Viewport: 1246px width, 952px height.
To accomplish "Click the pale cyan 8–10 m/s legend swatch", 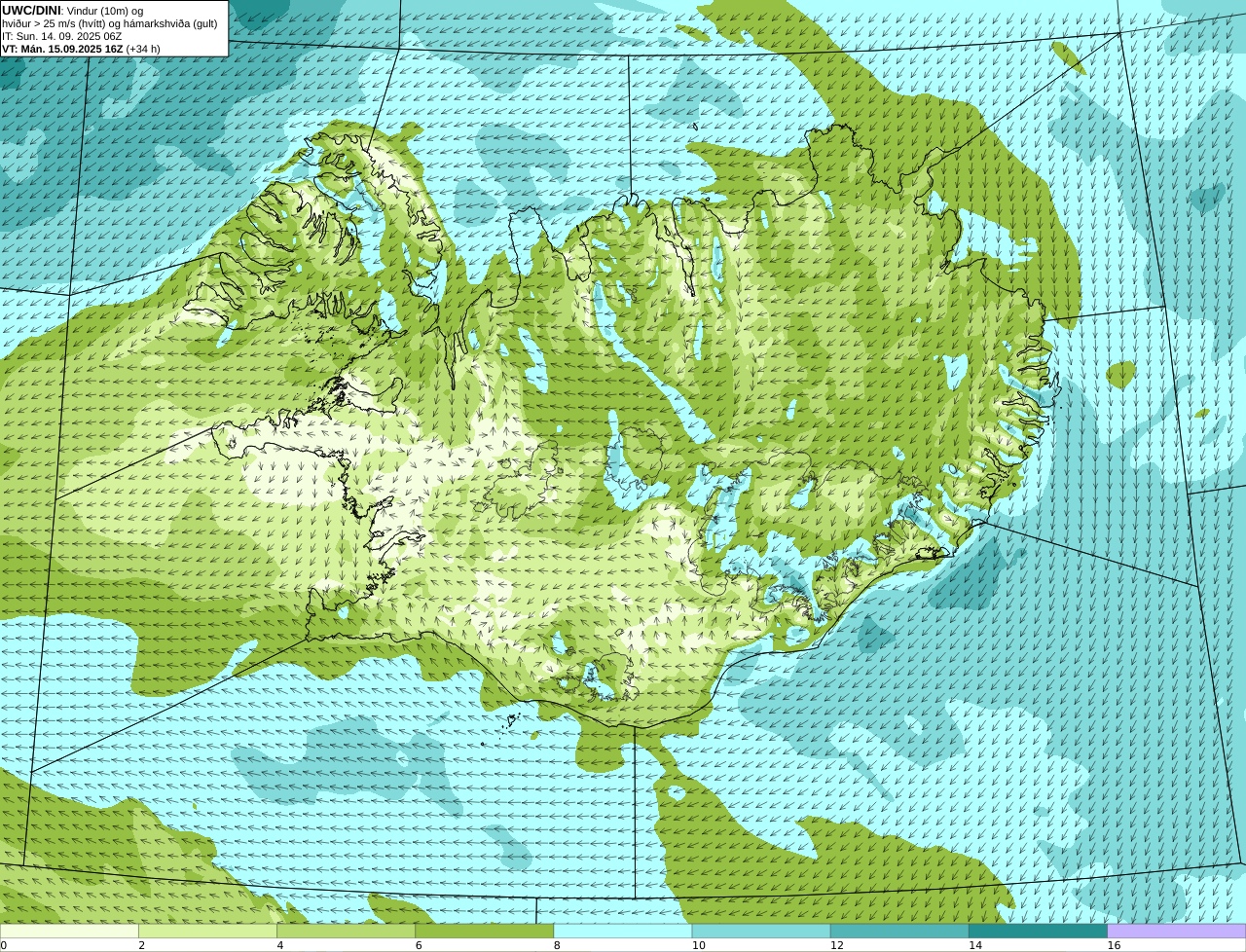I will [623, 932].
